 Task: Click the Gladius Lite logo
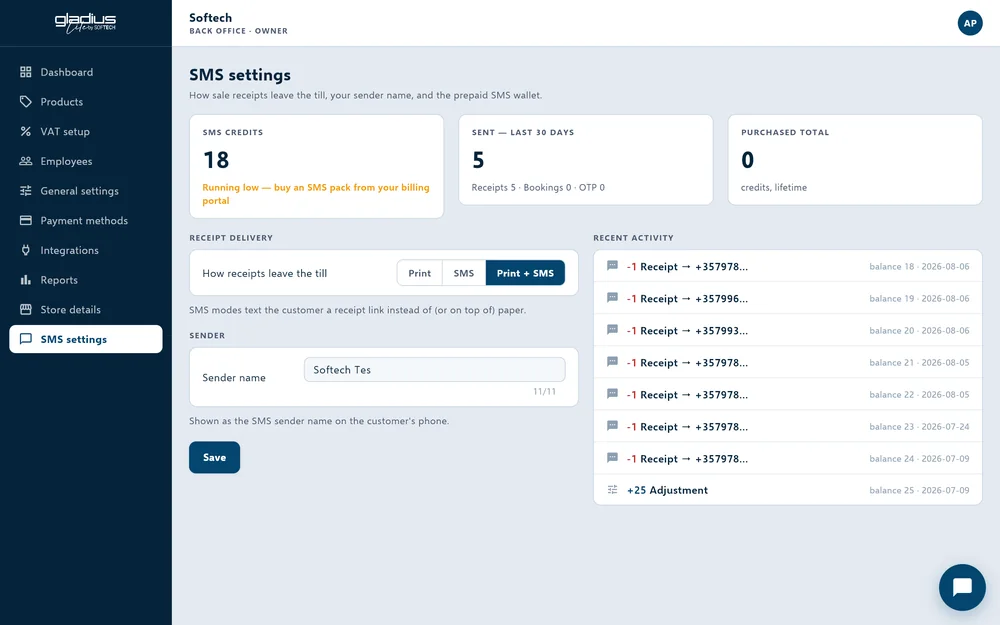pyautogui.click(x=85, y=23)
